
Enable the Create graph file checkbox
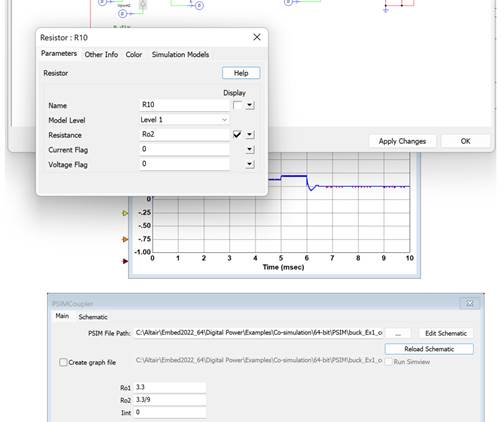(63, 362)
